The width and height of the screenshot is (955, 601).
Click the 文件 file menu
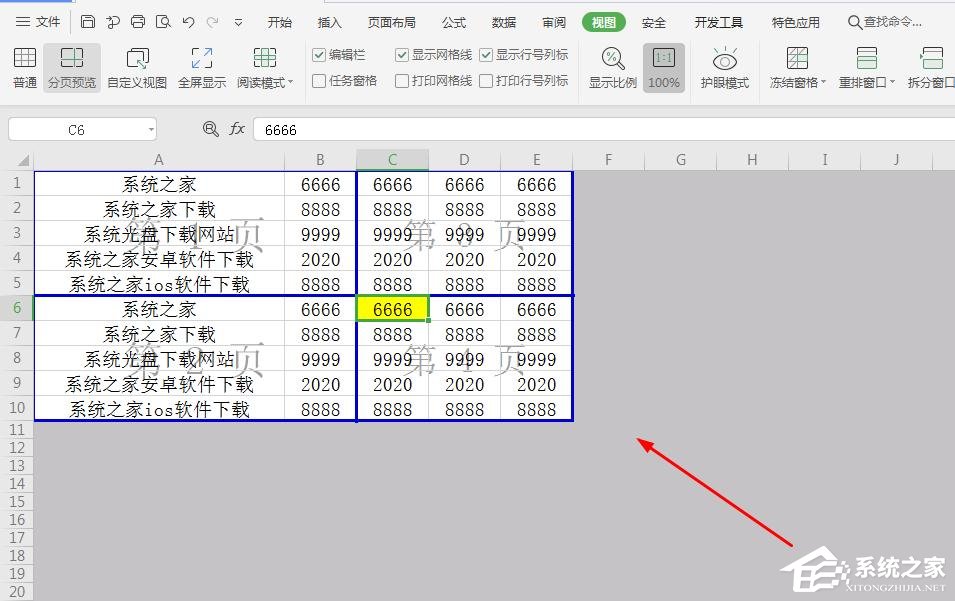[47, 21]
